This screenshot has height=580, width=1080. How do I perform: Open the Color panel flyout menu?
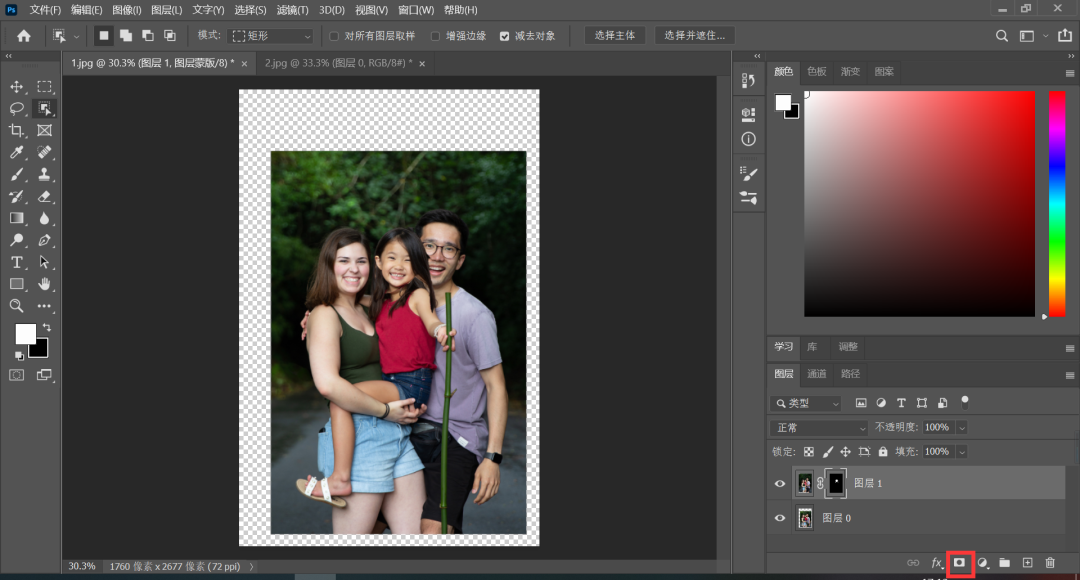tap(1070, 73)
